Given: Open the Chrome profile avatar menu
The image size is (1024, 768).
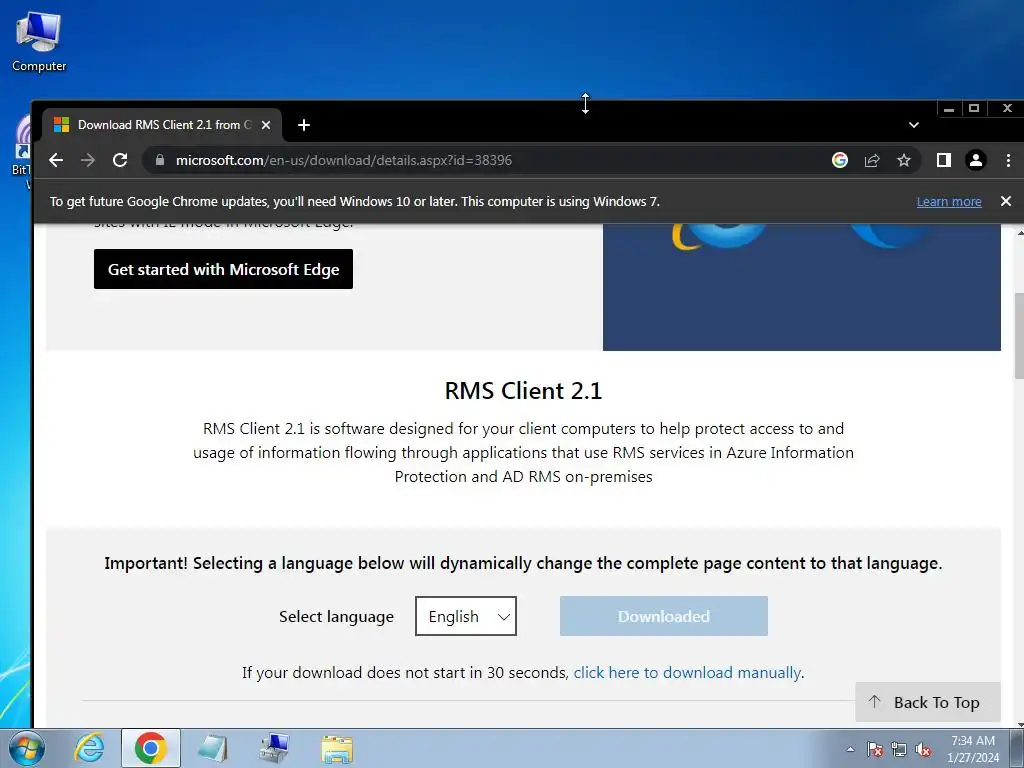Looking at the screenshot, I should pos(976,160).
